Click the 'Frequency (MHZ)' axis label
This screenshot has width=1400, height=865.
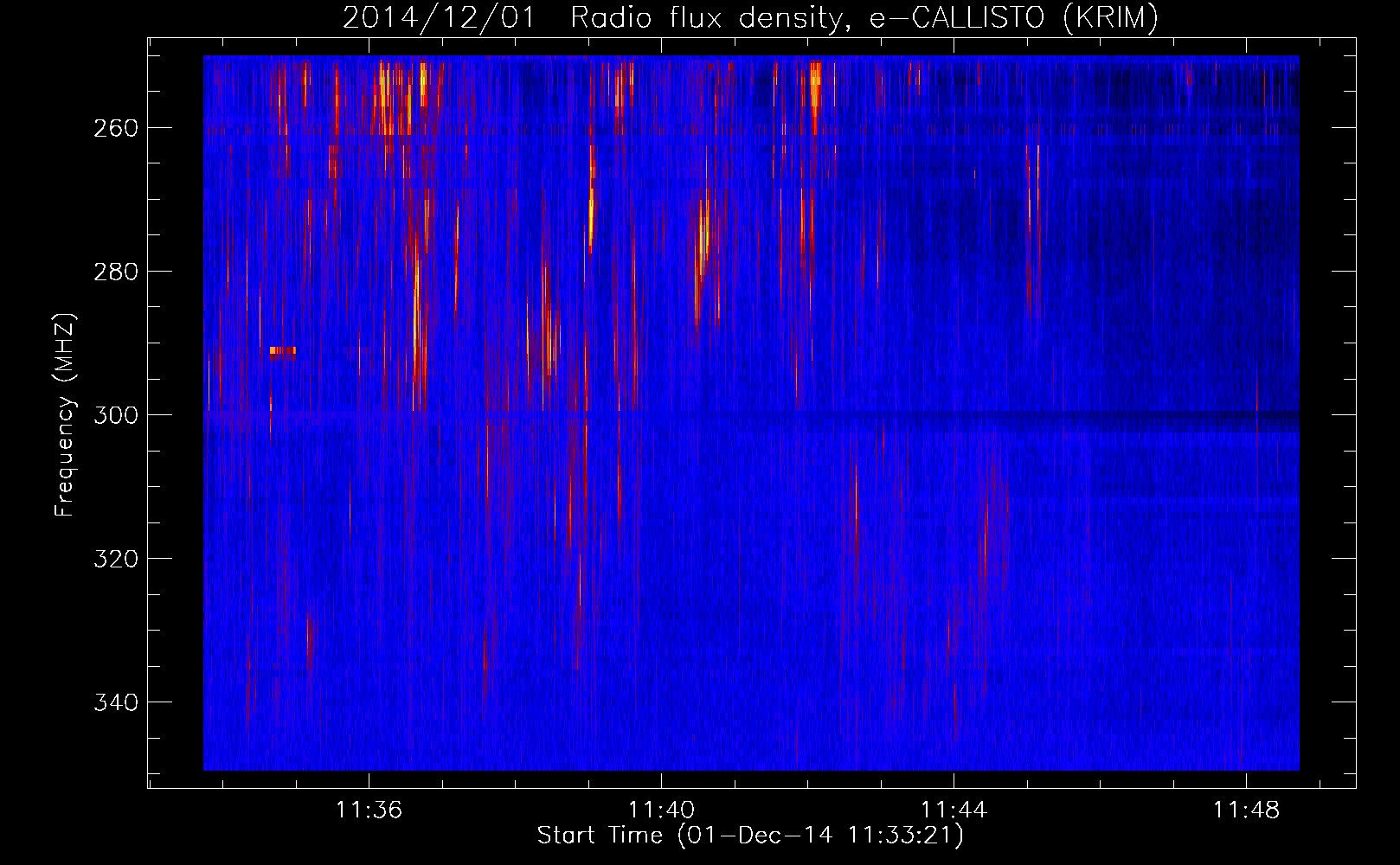click(65, 414)
